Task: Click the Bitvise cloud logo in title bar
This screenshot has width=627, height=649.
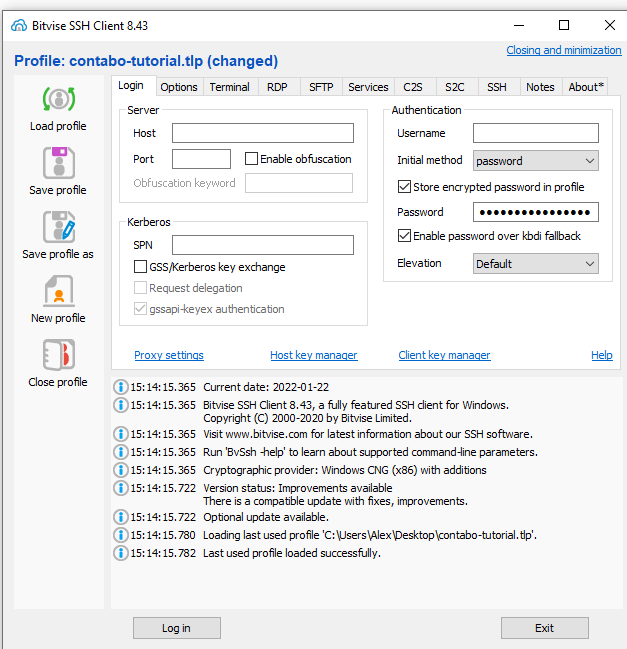Action: 19,26
